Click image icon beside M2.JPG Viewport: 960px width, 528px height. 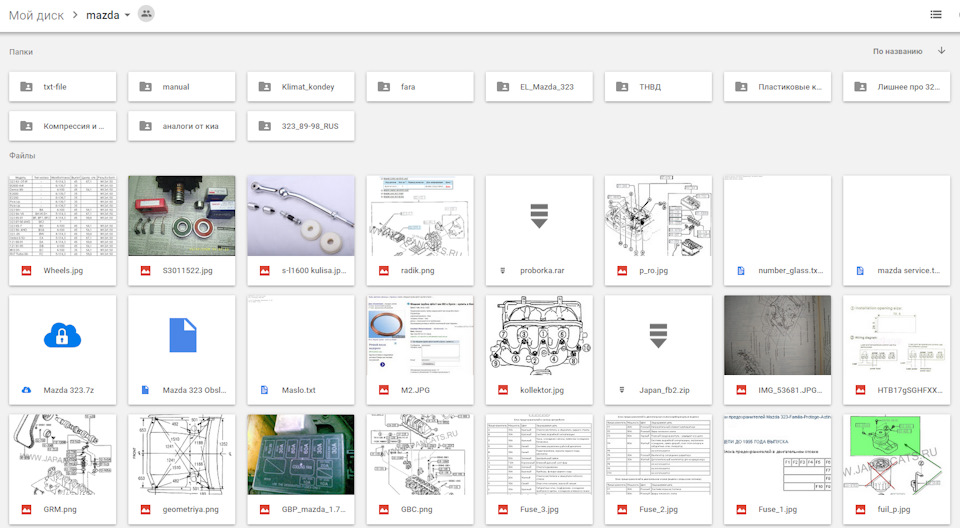click(x=384, y=390)
